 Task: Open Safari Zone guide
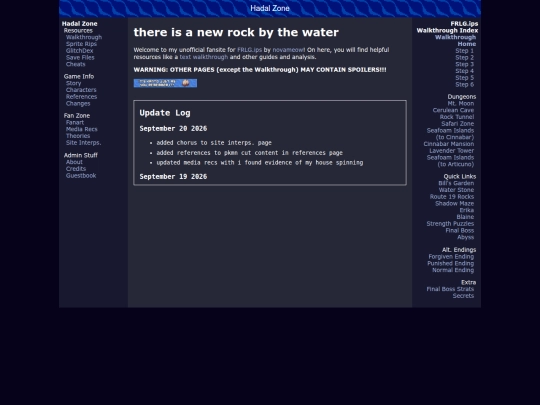(x=457, y=124)
